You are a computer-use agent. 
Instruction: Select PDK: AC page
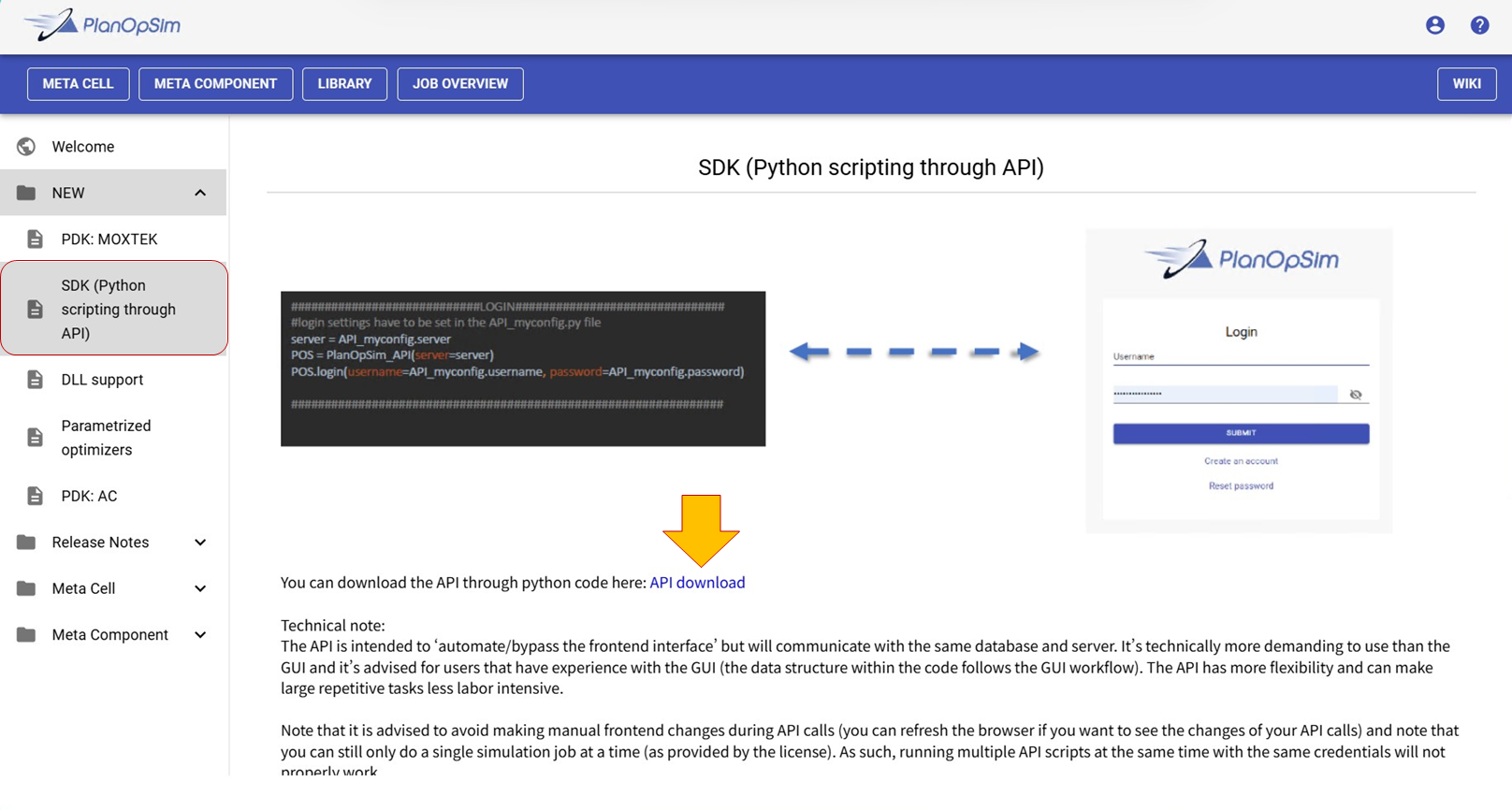click(113, 496)
